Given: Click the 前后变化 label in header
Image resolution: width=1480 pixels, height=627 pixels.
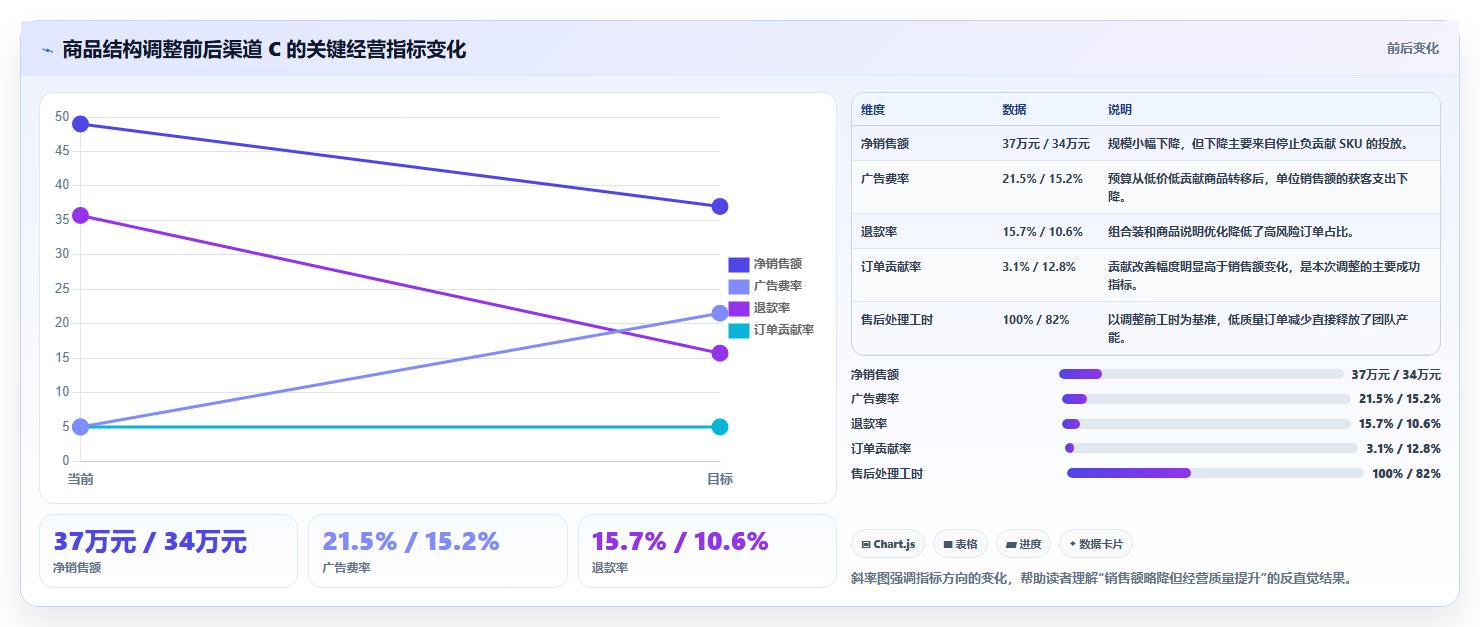Looking at the screenshot, I should [x=1412, y=48].
